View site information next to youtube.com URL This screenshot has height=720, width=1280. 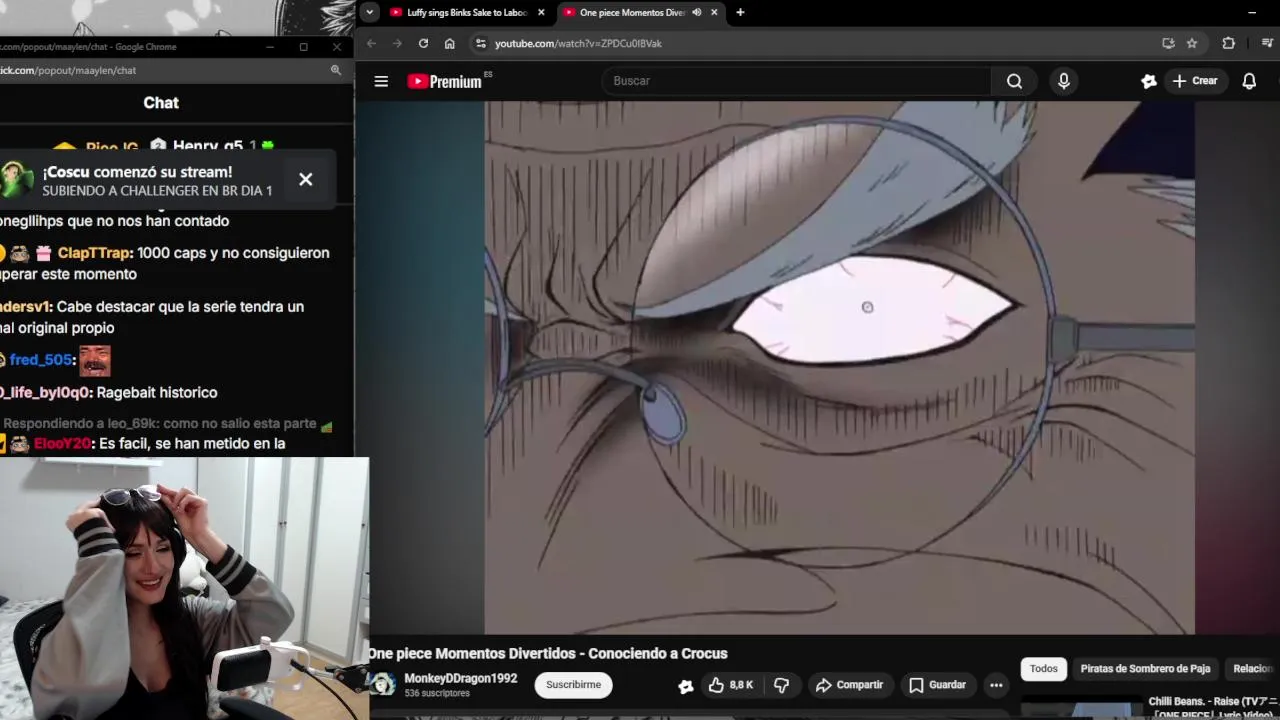(x=481, y=43)
